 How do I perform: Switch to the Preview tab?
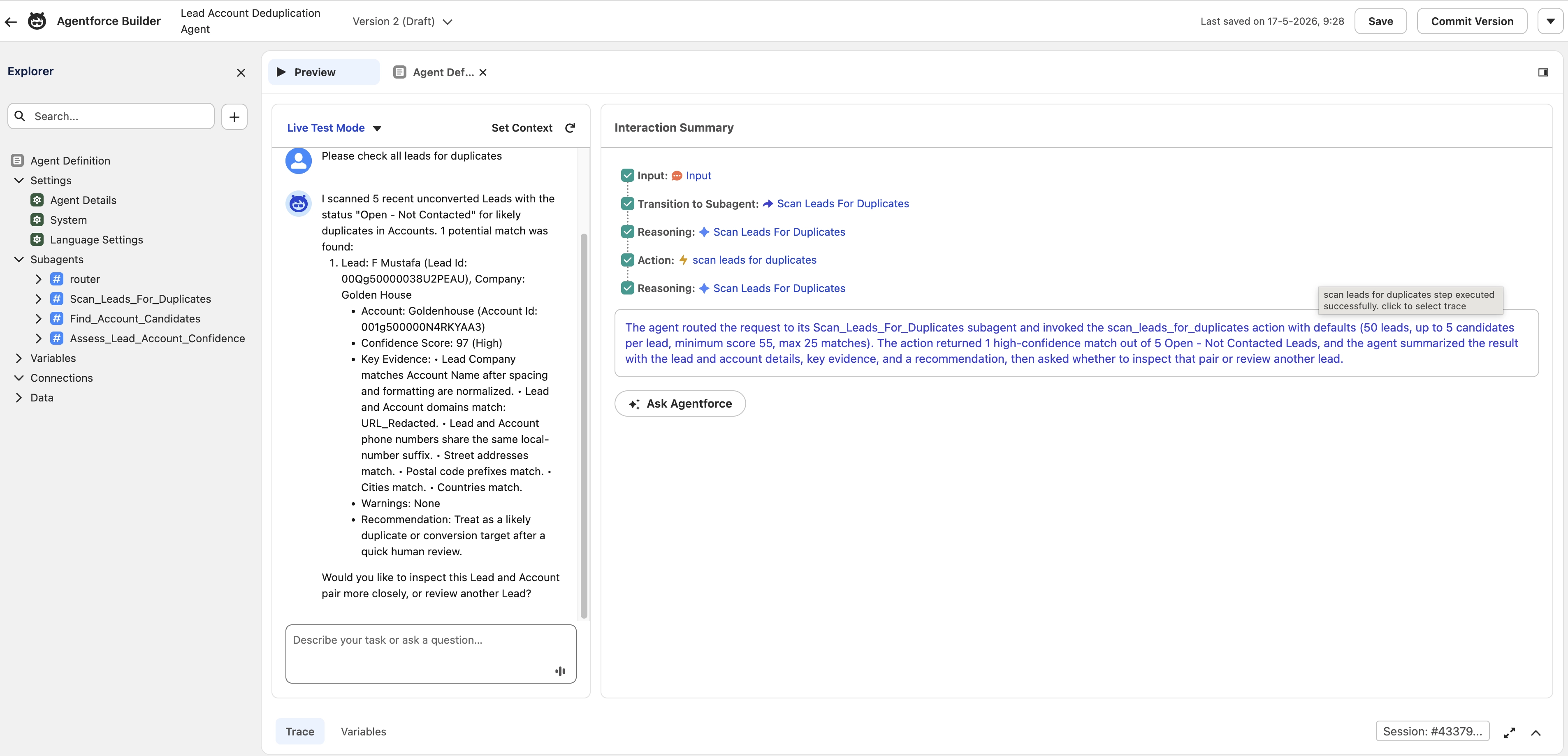tap(324, 72)
